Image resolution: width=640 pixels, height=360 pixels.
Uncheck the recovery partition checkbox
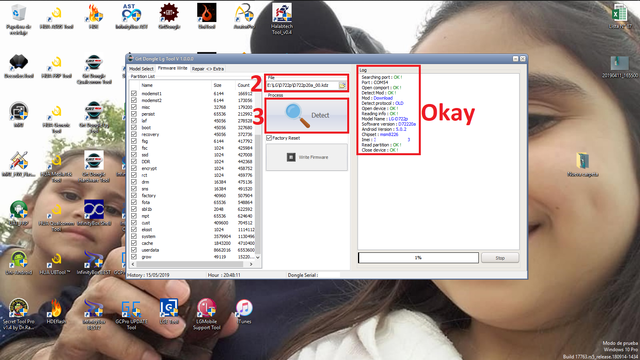(134, 134)
